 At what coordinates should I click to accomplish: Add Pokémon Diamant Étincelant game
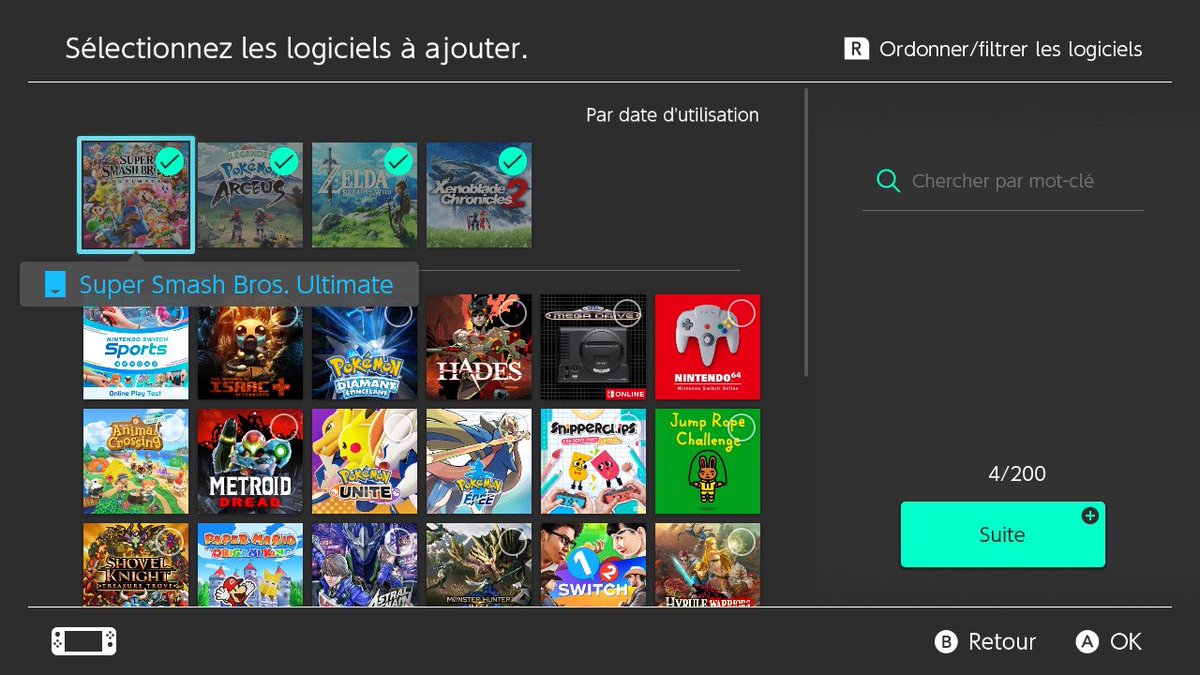[365, 347]
